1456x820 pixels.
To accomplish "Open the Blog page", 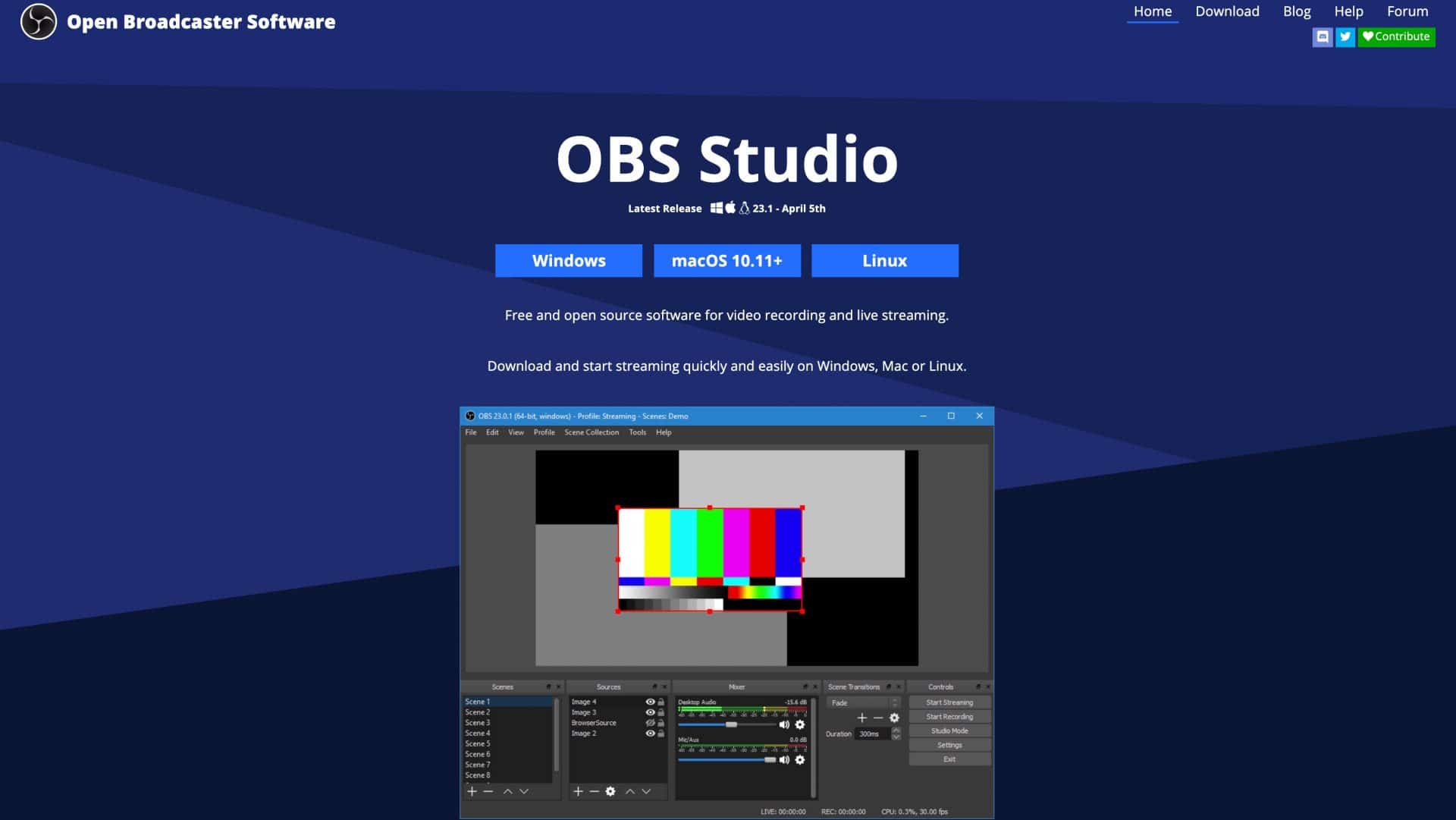I will click(1297, 11).
